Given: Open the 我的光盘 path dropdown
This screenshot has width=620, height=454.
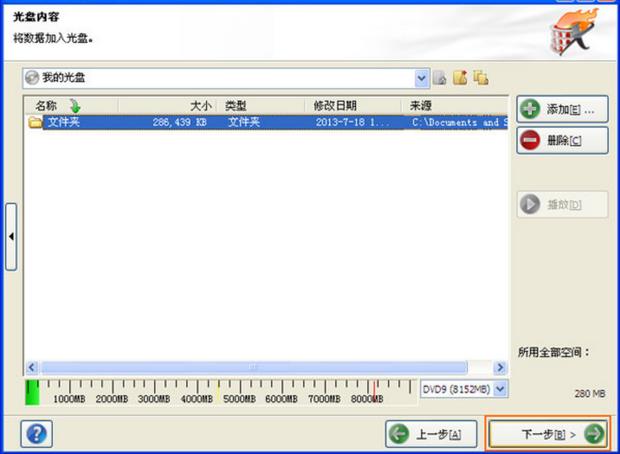Looking at the screenshot, I should point(422,77).
